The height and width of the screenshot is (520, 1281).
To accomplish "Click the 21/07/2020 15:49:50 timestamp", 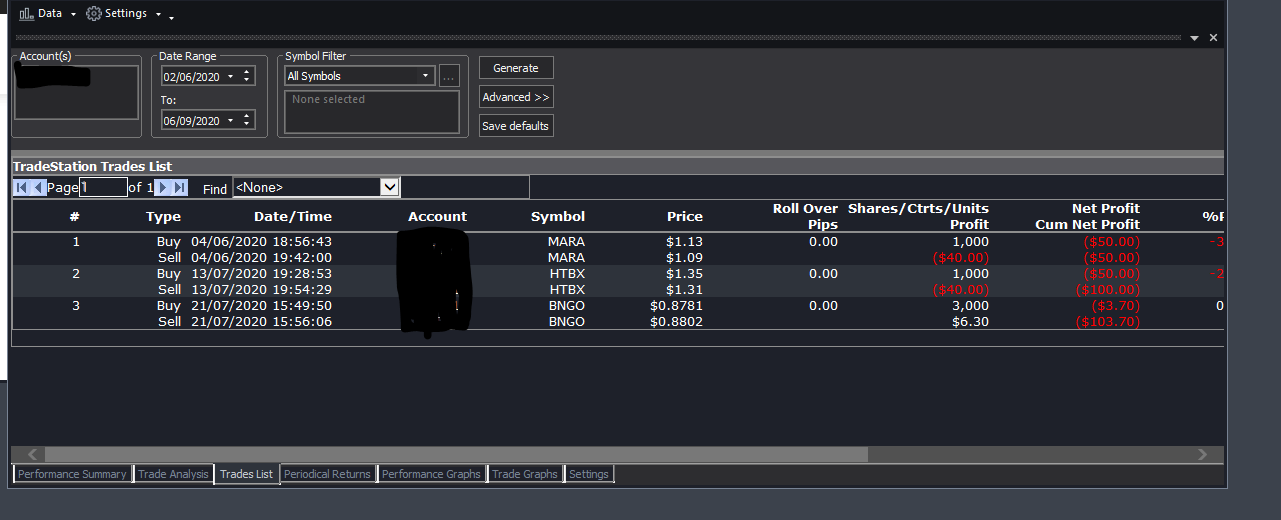I will pyautogui.click(x=261, y=306).
